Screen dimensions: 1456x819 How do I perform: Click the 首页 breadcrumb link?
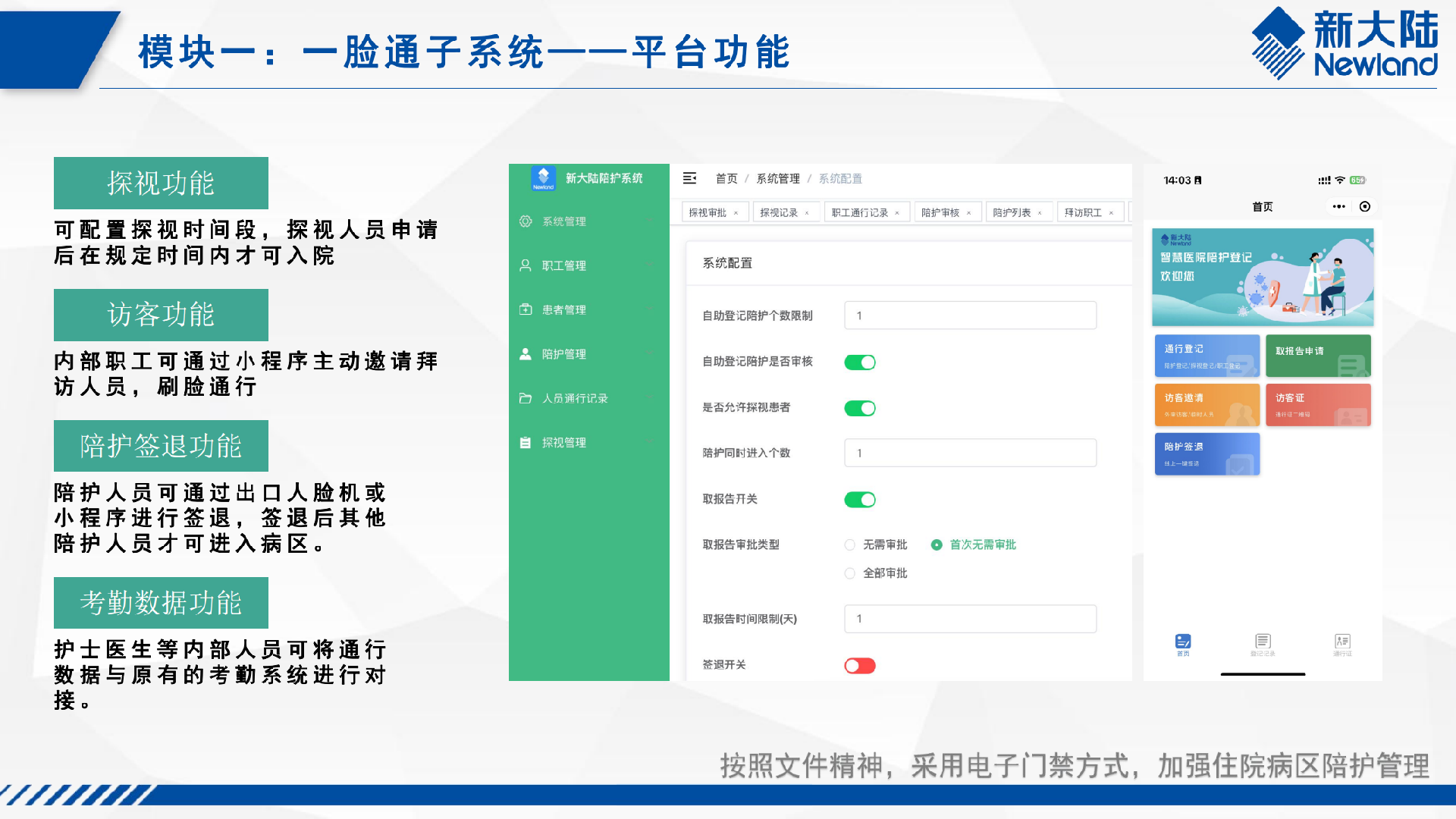[726, 178]
